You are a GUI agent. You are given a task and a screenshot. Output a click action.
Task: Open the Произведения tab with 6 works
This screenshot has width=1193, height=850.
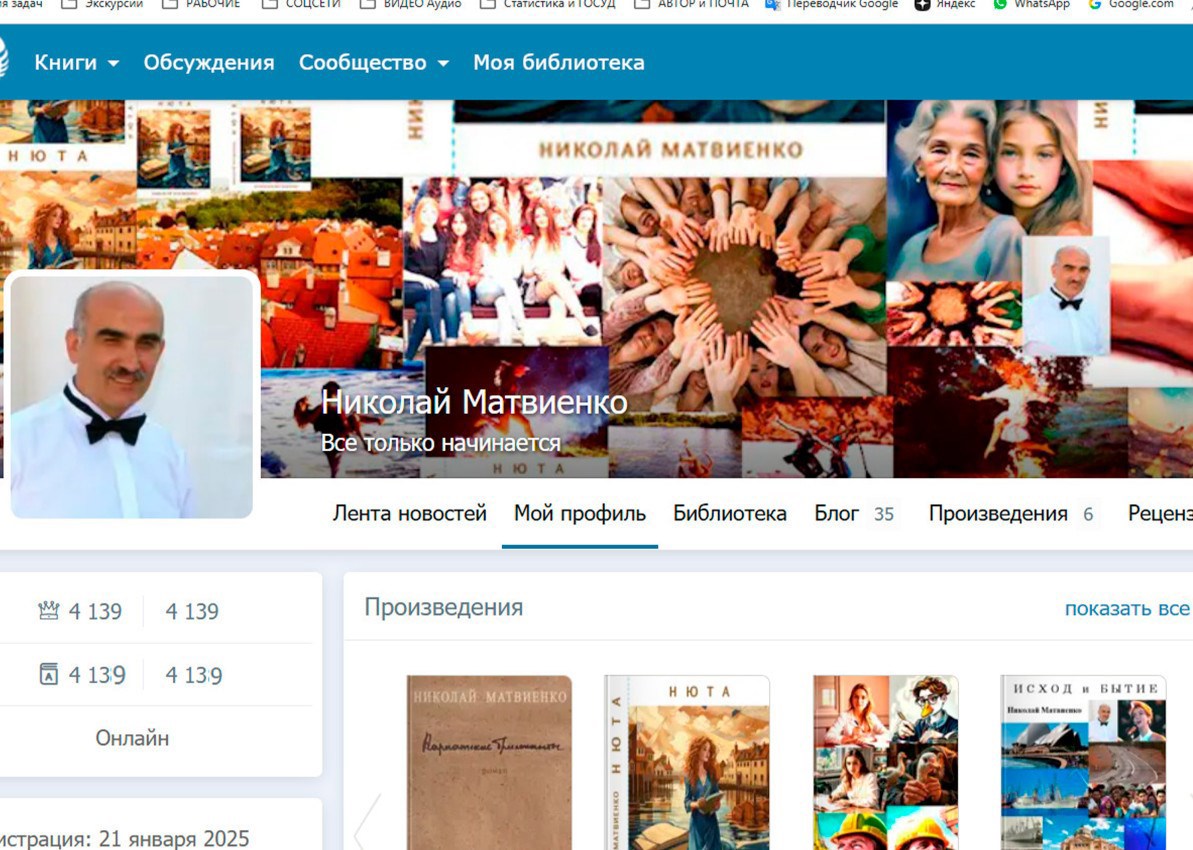tap(1011, 514)
